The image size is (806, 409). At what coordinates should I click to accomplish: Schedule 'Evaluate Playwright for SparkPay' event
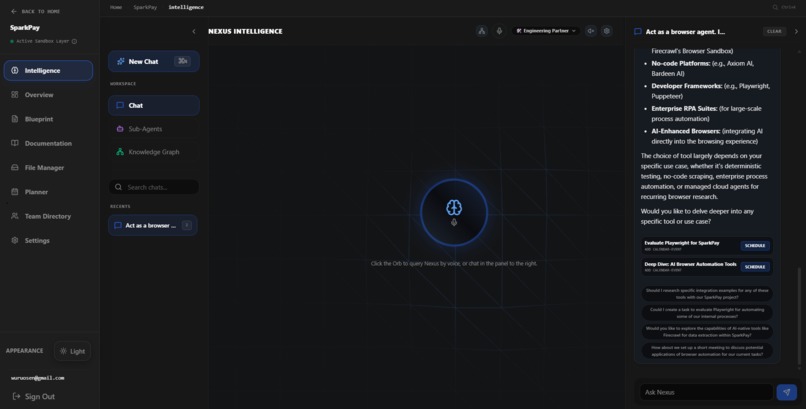click(755, 246)
